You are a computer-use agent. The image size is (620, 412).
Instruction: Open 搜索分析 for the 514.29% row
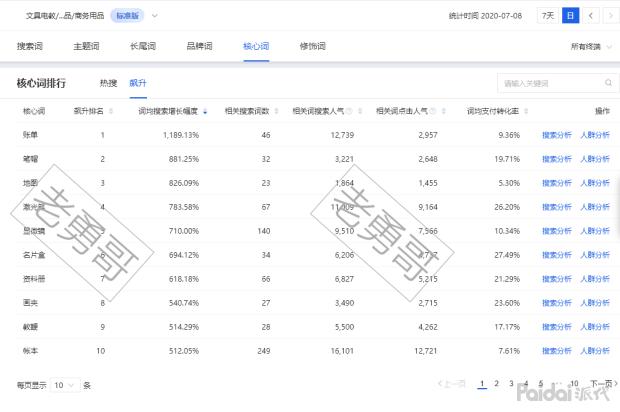[557, 327]
